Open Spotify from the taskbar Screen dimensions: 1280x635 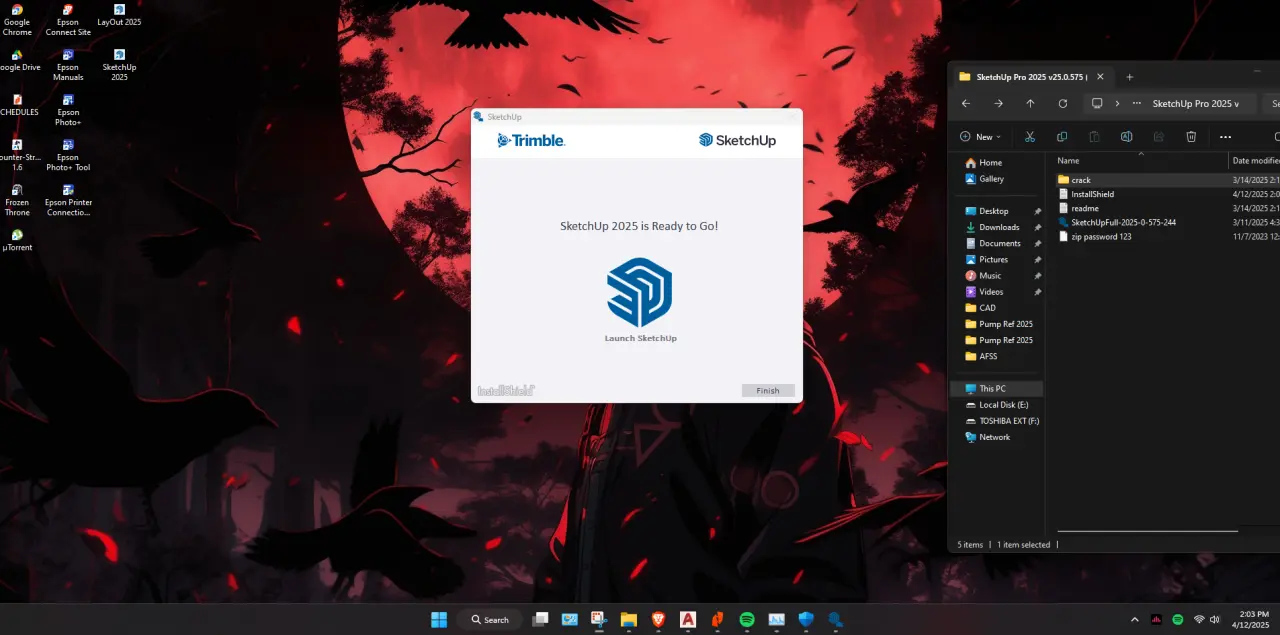click(x=747, y=620)
